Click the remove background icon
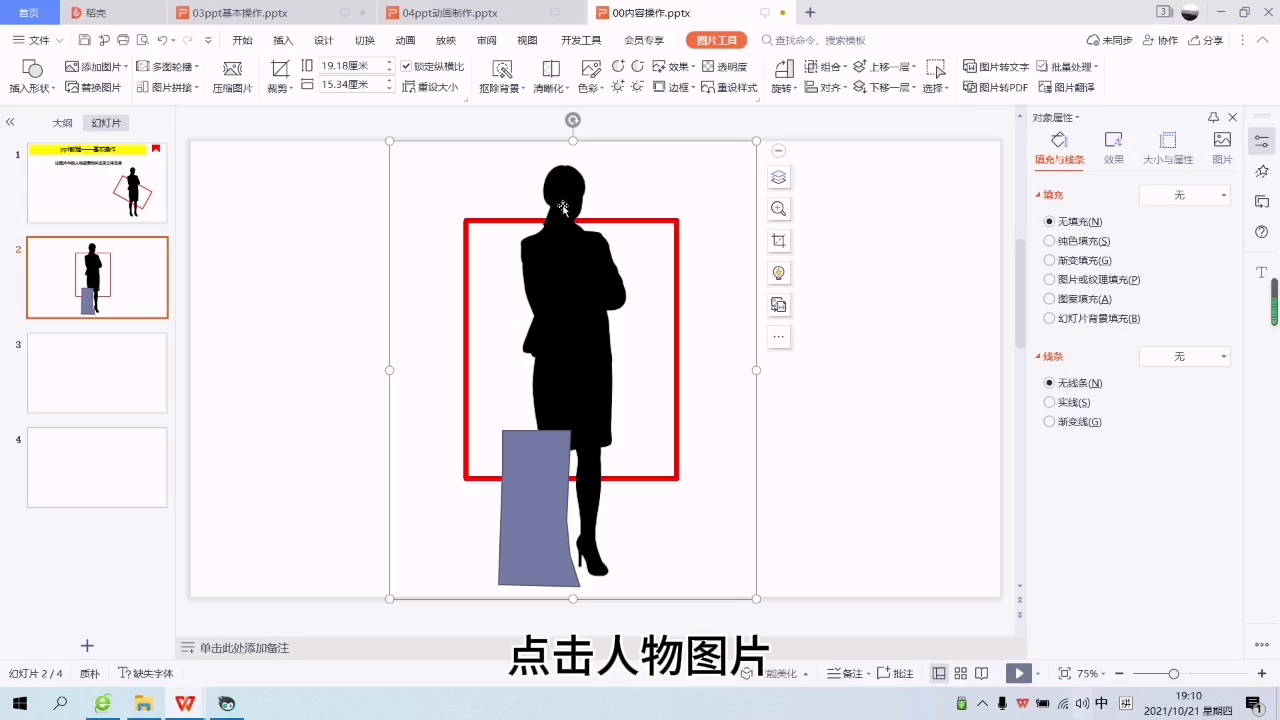Image resolution: width=1280 pixels, height=720 pixels. [502, 70]
